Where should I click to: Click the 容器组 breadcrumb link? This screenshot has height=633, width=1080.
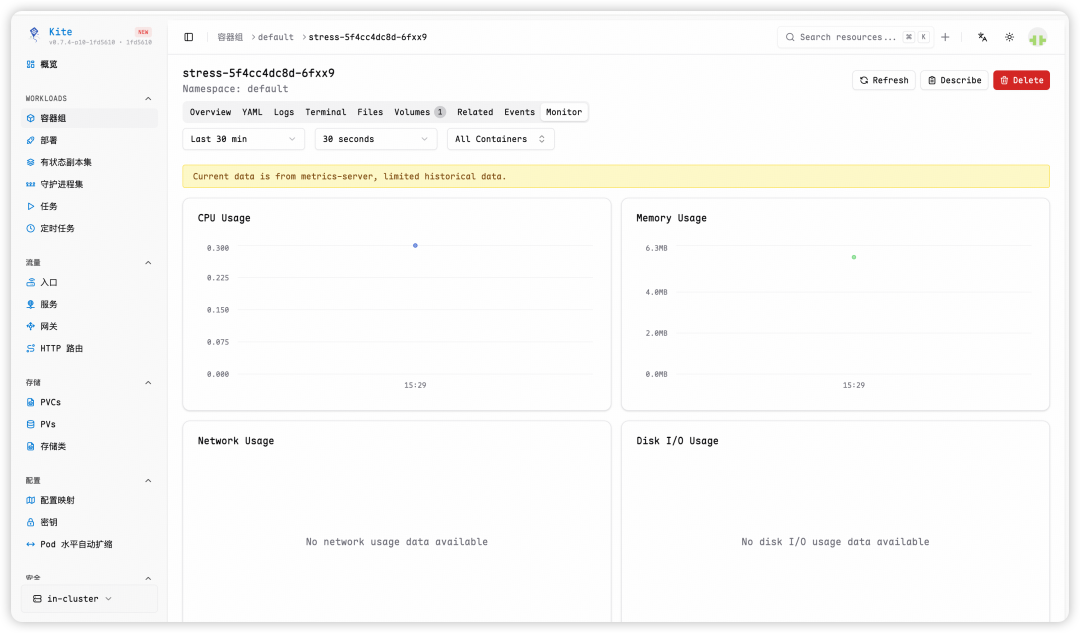click(x=230, y=37)
